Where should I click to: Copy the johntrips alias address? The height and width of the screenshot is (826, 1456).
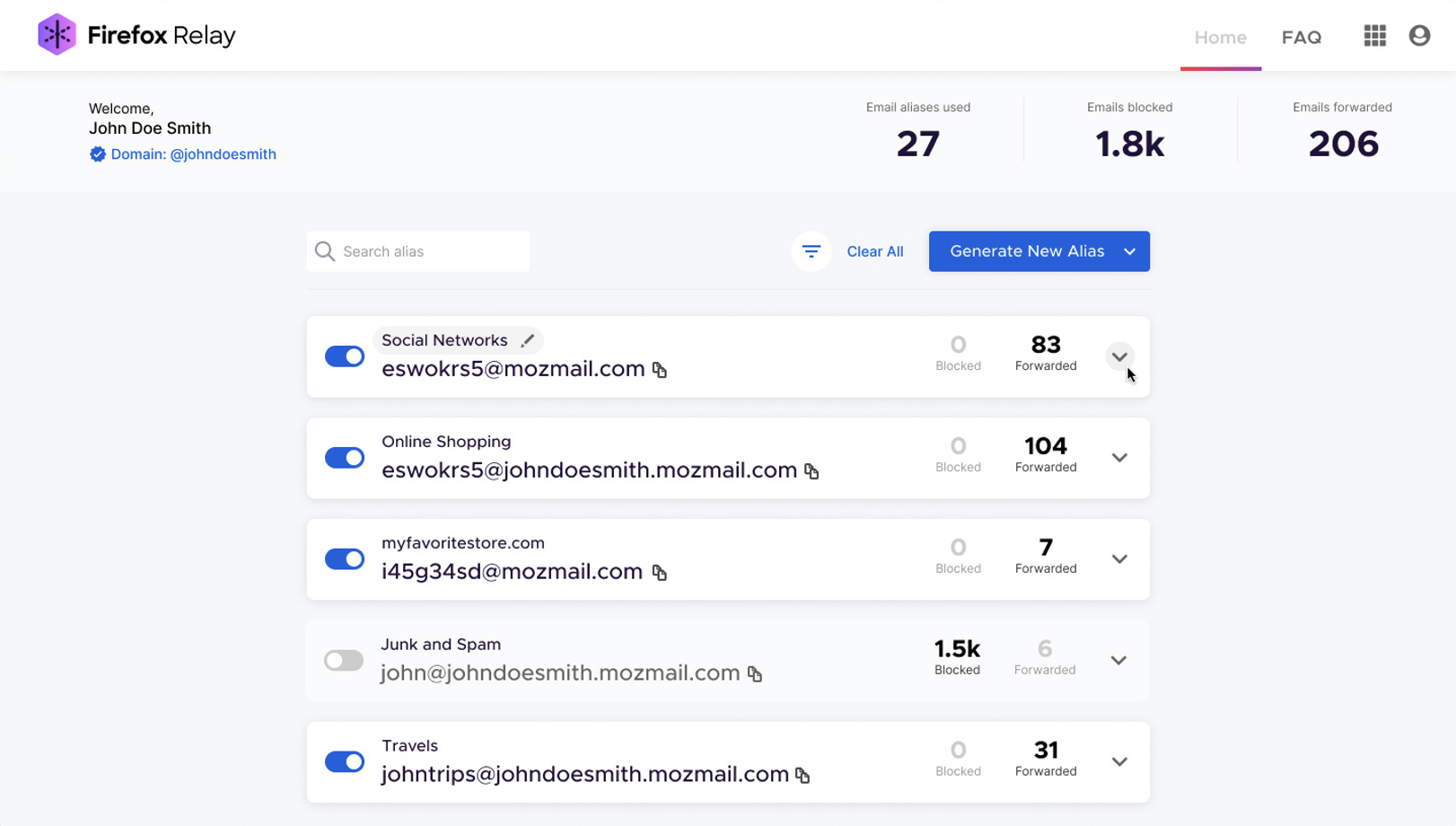click(803, 776)
